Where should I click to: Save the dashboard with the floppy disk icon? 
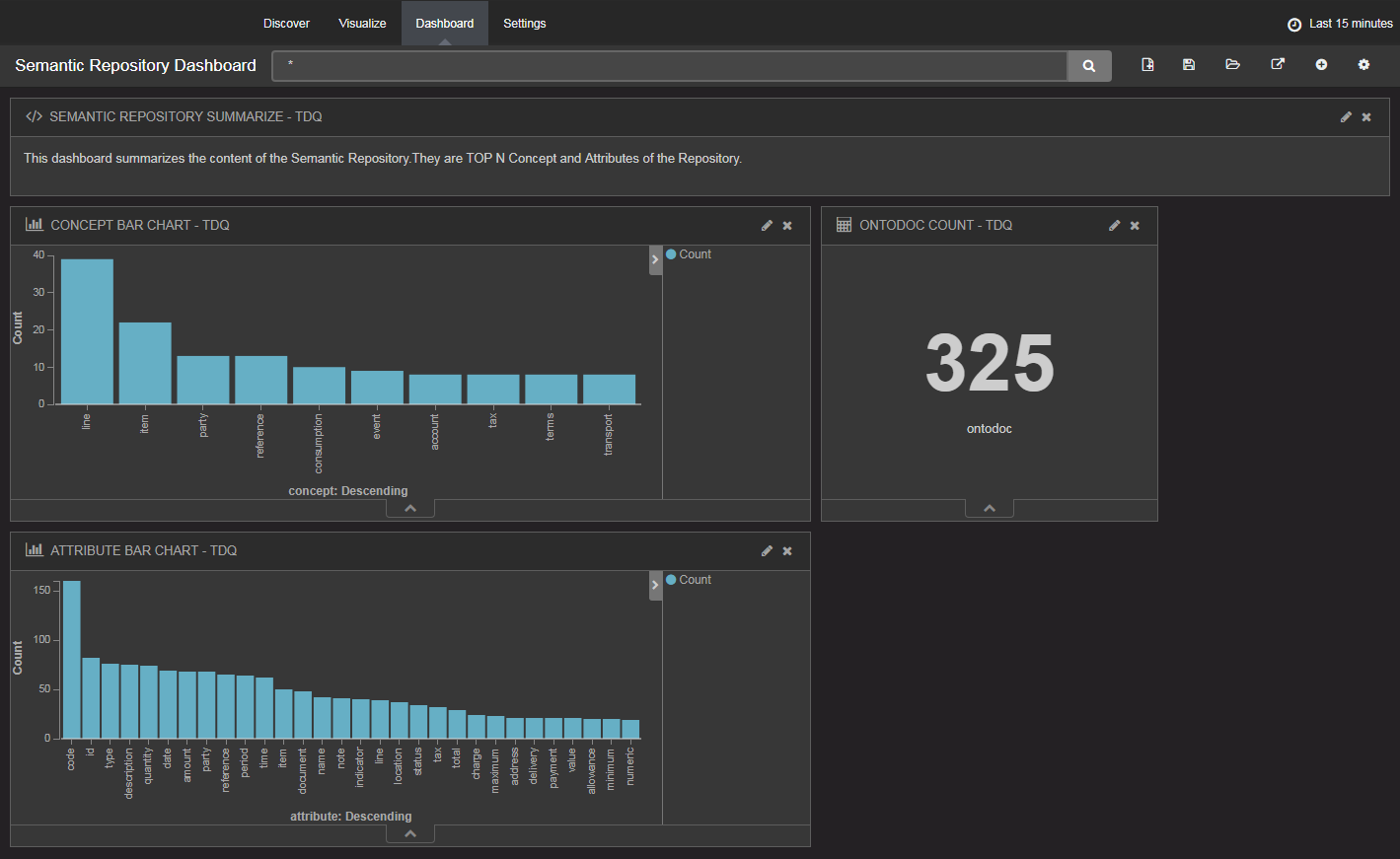coord(1189,65)
